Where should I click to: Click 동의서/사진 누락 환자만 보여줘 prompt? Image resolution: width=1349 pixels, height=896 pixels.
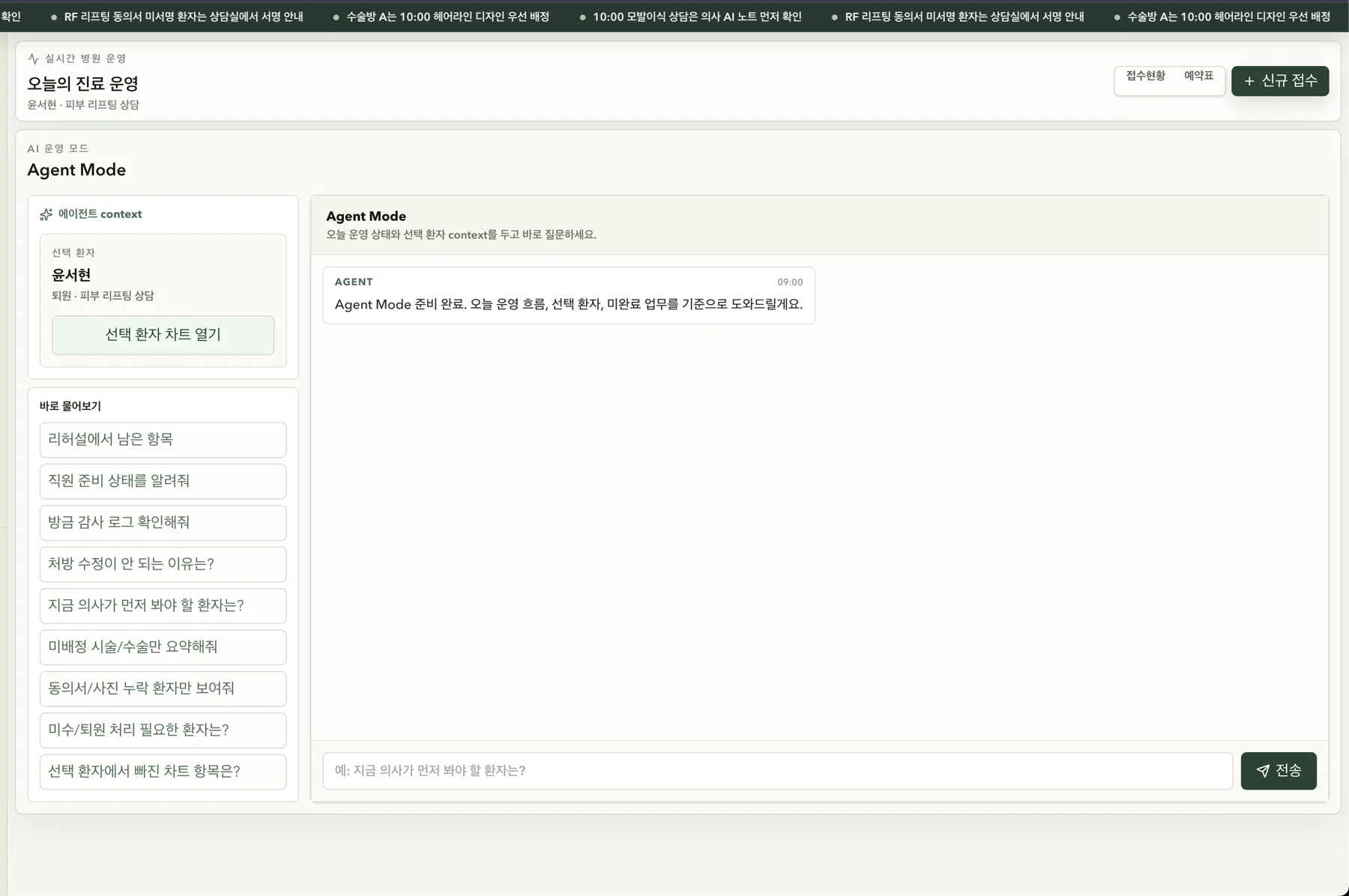163,688
